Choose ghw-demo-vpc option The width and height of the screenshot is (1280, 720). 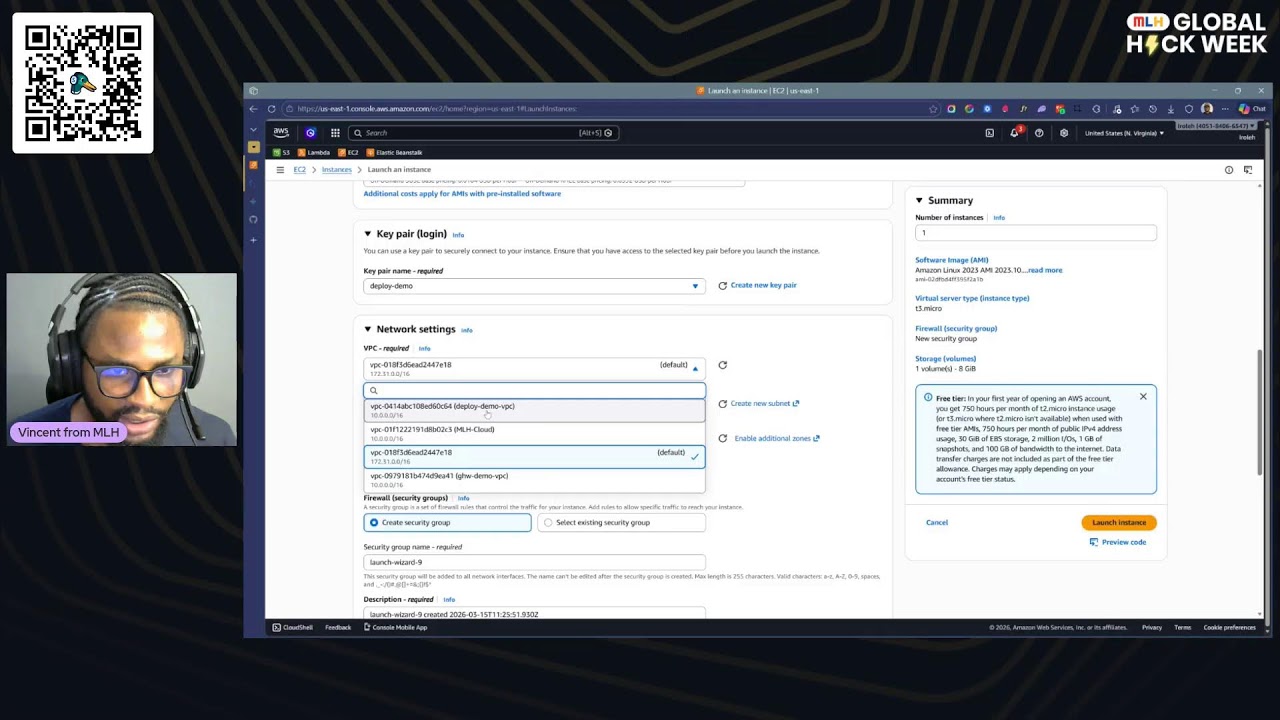click(534, 480)
